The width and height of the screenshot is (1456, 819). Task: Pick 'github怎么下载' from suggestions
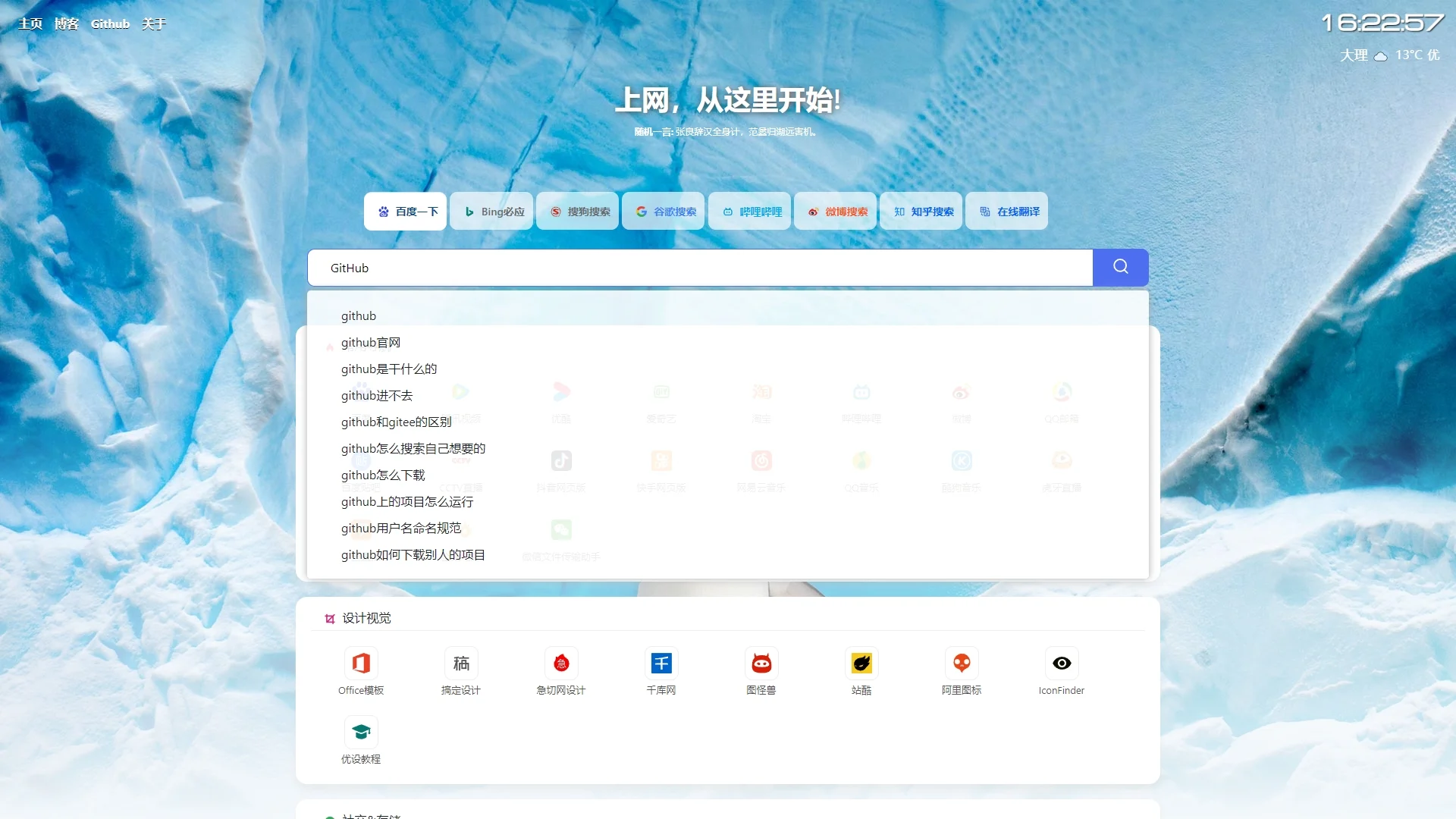coord(383,475)
